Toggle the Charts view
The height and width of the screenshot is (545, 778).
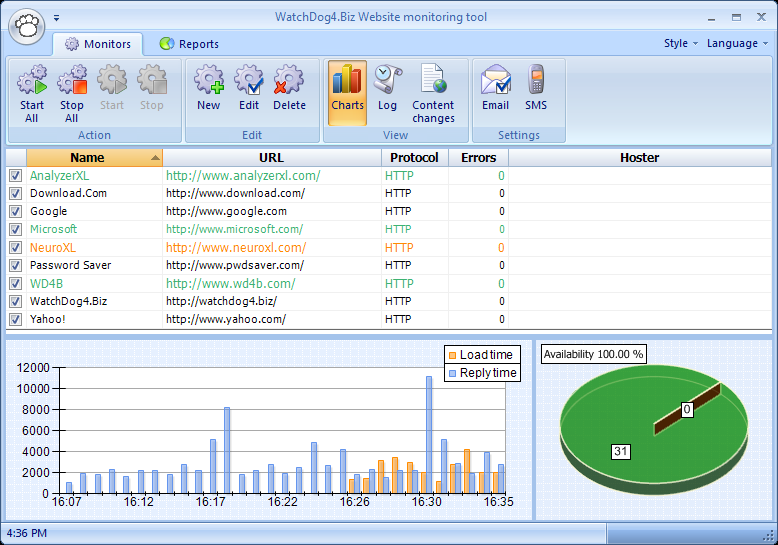pyautogui.click(x=347, y=92)
